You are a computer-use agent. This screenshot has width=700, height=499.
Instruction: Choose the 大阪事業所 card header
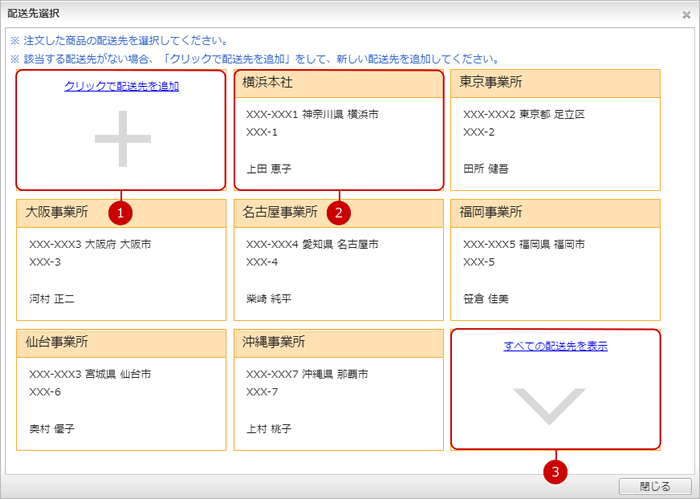(x=121, y=212)
